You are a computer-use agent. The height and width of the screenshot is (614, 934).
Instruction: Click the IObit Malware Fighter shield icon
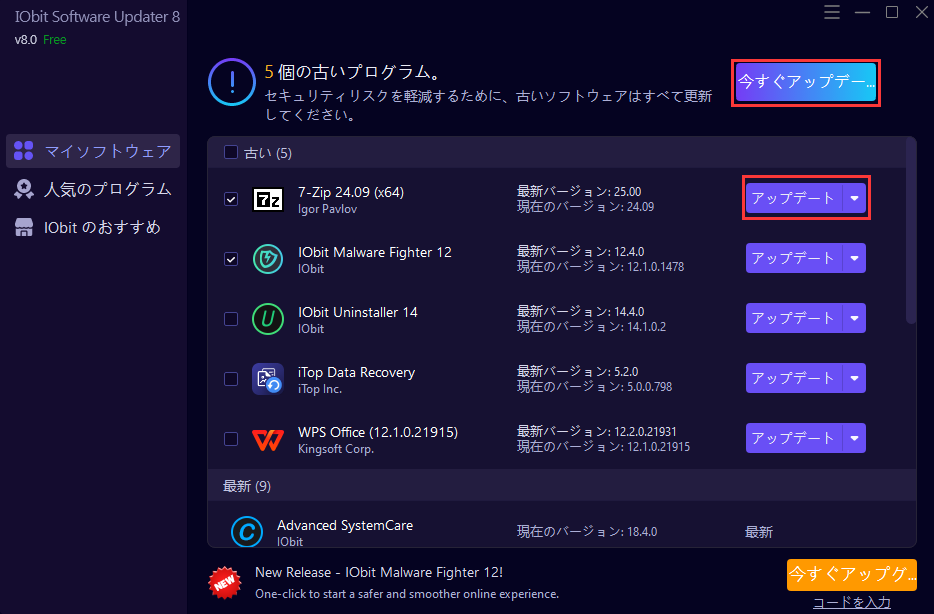click(x=268, y=259)
